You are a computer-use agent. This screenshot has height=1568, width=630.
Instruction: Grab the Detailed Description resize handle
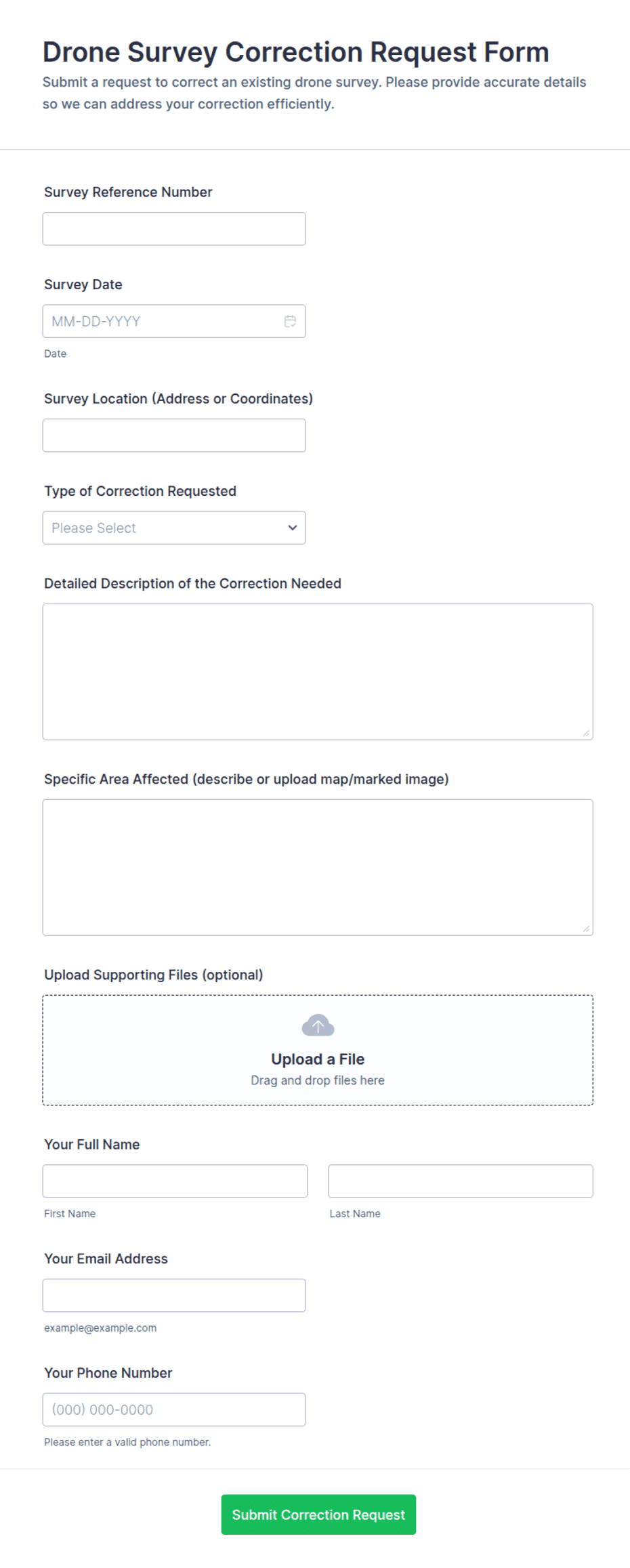(586, 733)
